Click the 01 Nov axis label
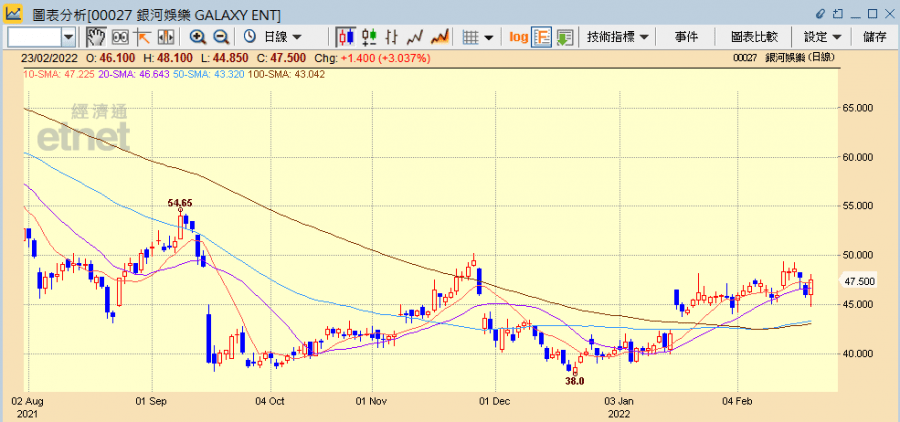 point(370,400)
